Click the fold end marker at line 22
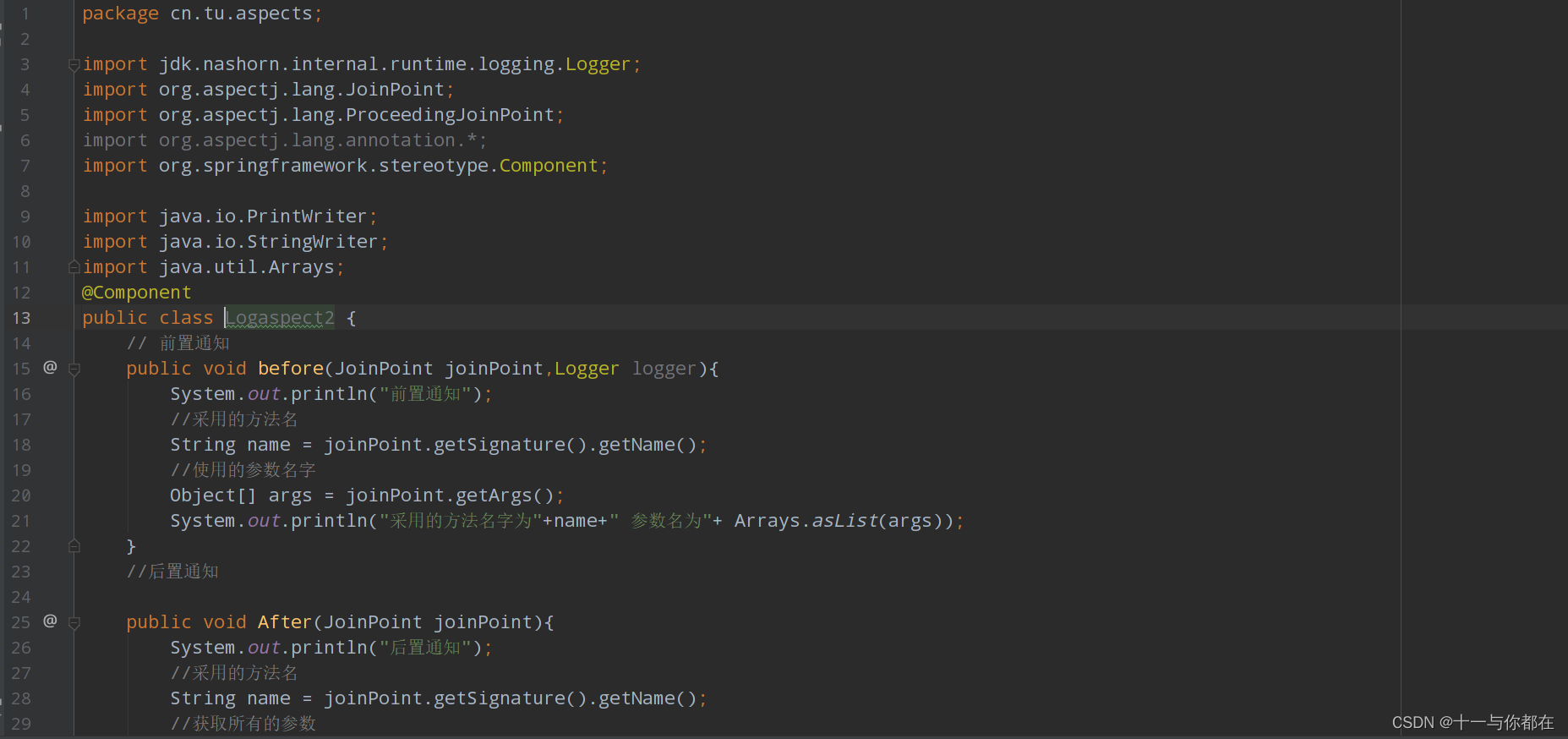Image resolution: width=1568 pixels, height=739 pixels. point(74,546)
